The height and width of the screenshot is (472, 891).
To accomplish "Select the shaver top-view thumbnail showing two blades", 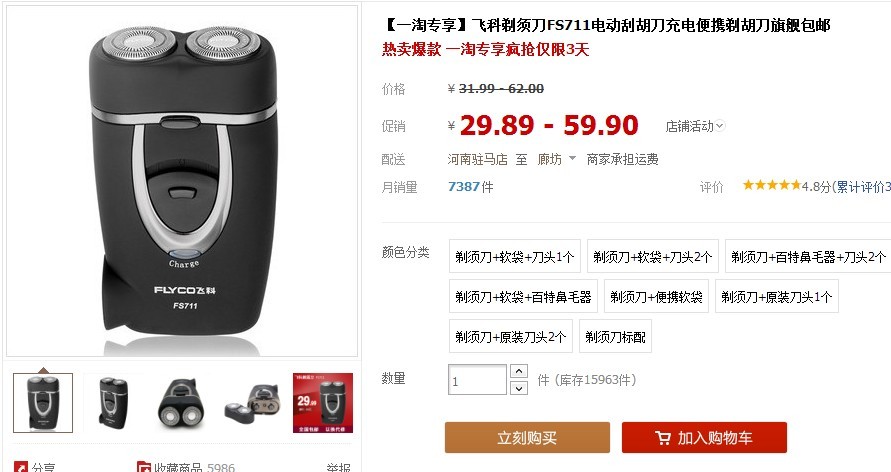I will click(x=183, y=403).
